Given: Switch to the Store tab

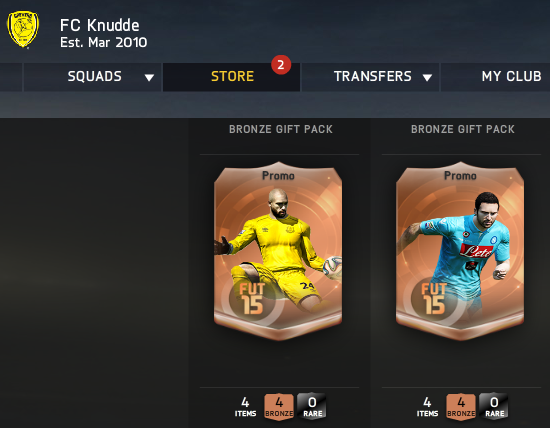Looking at the screenshot, I should point(232,77).
